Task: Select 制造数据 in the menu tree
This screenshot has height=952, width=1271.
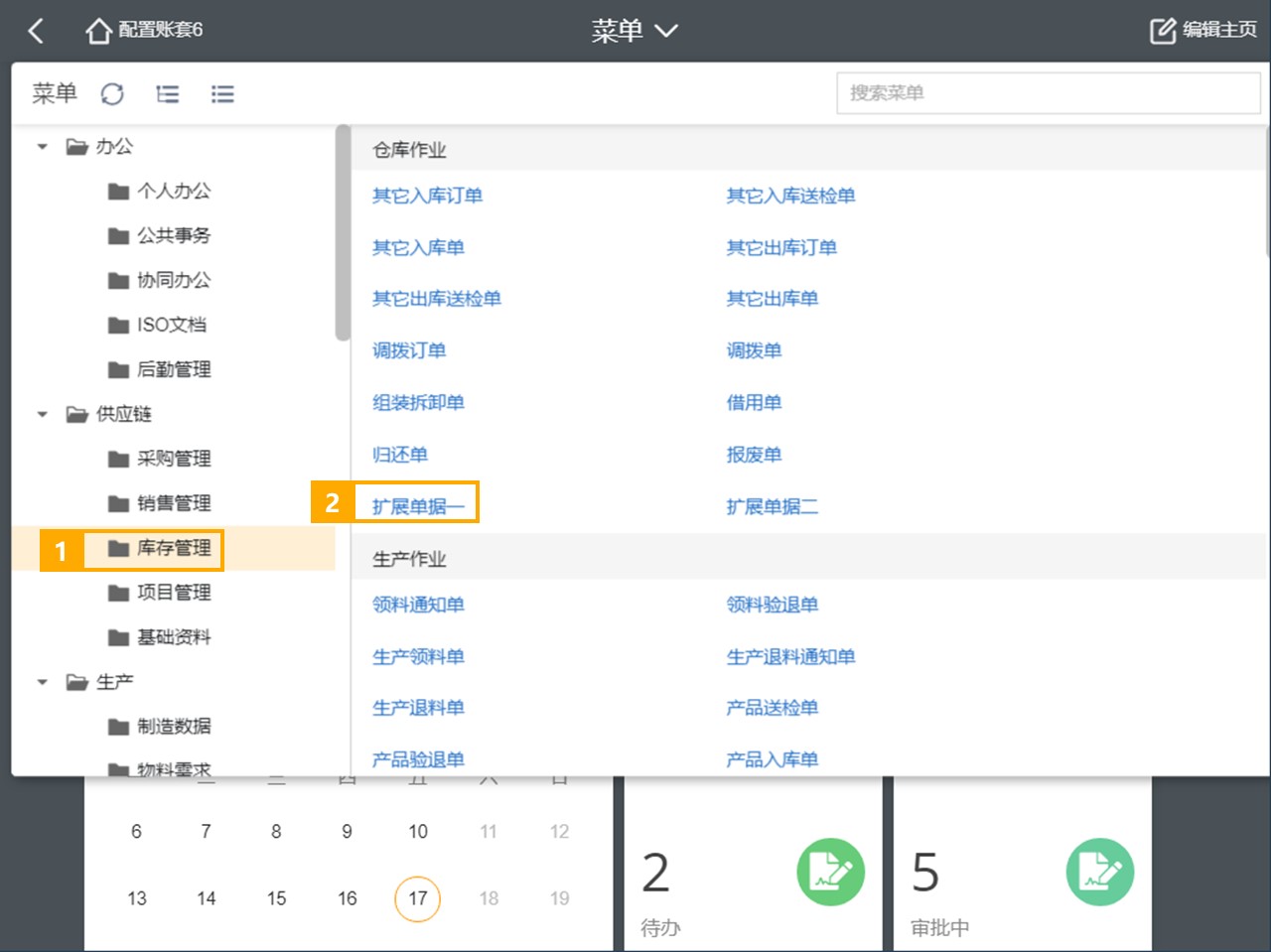Action: 174,727
